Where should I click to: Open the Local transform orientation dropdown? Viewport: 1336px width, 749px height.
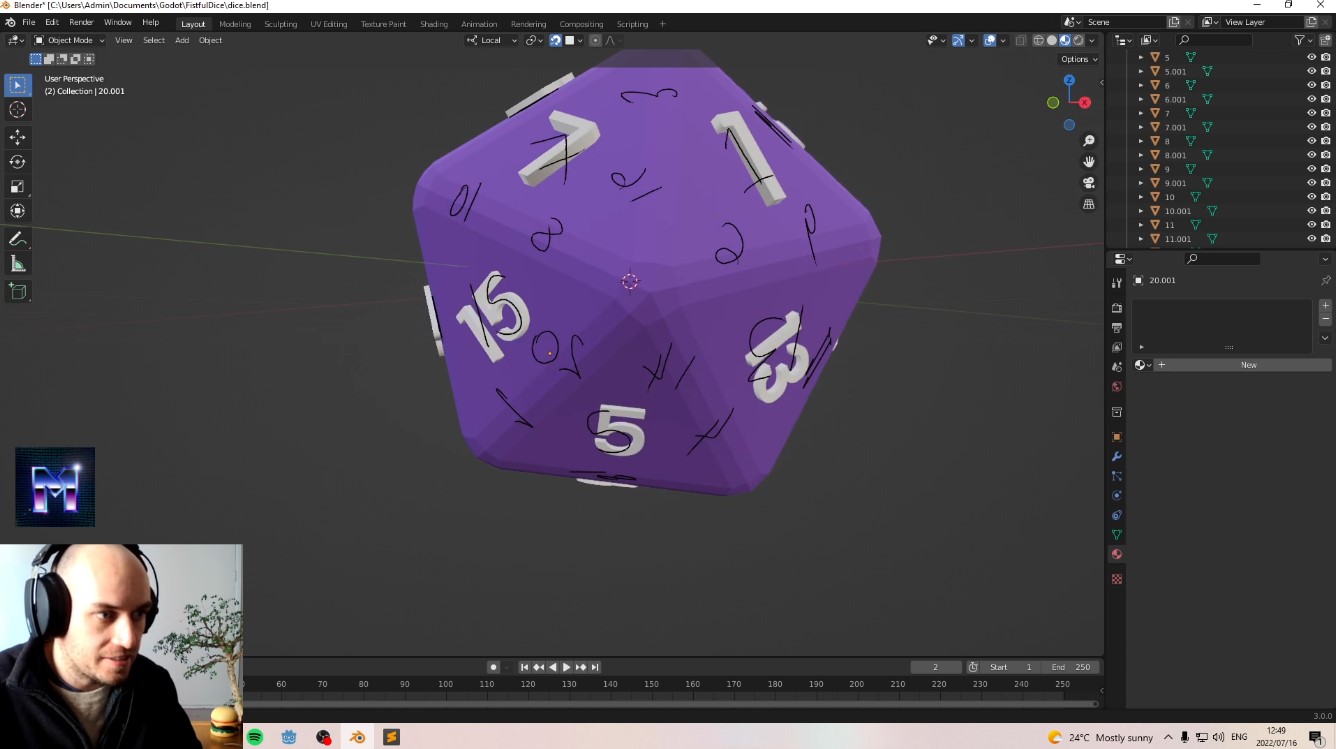click(x=493, y=40)
